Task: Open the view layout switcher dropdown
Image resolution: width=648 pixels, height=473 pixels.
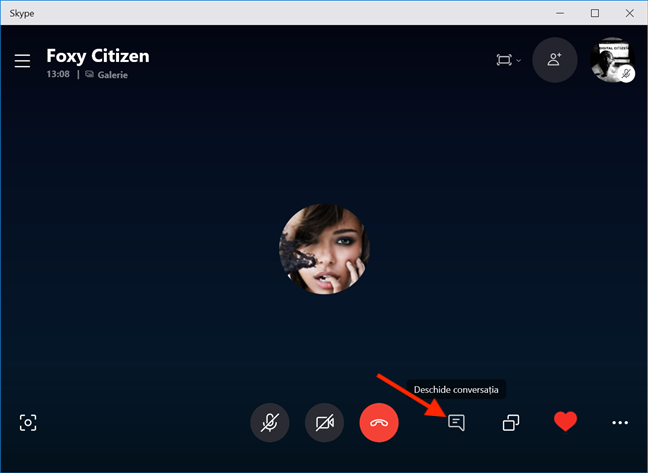Action: 508,60
